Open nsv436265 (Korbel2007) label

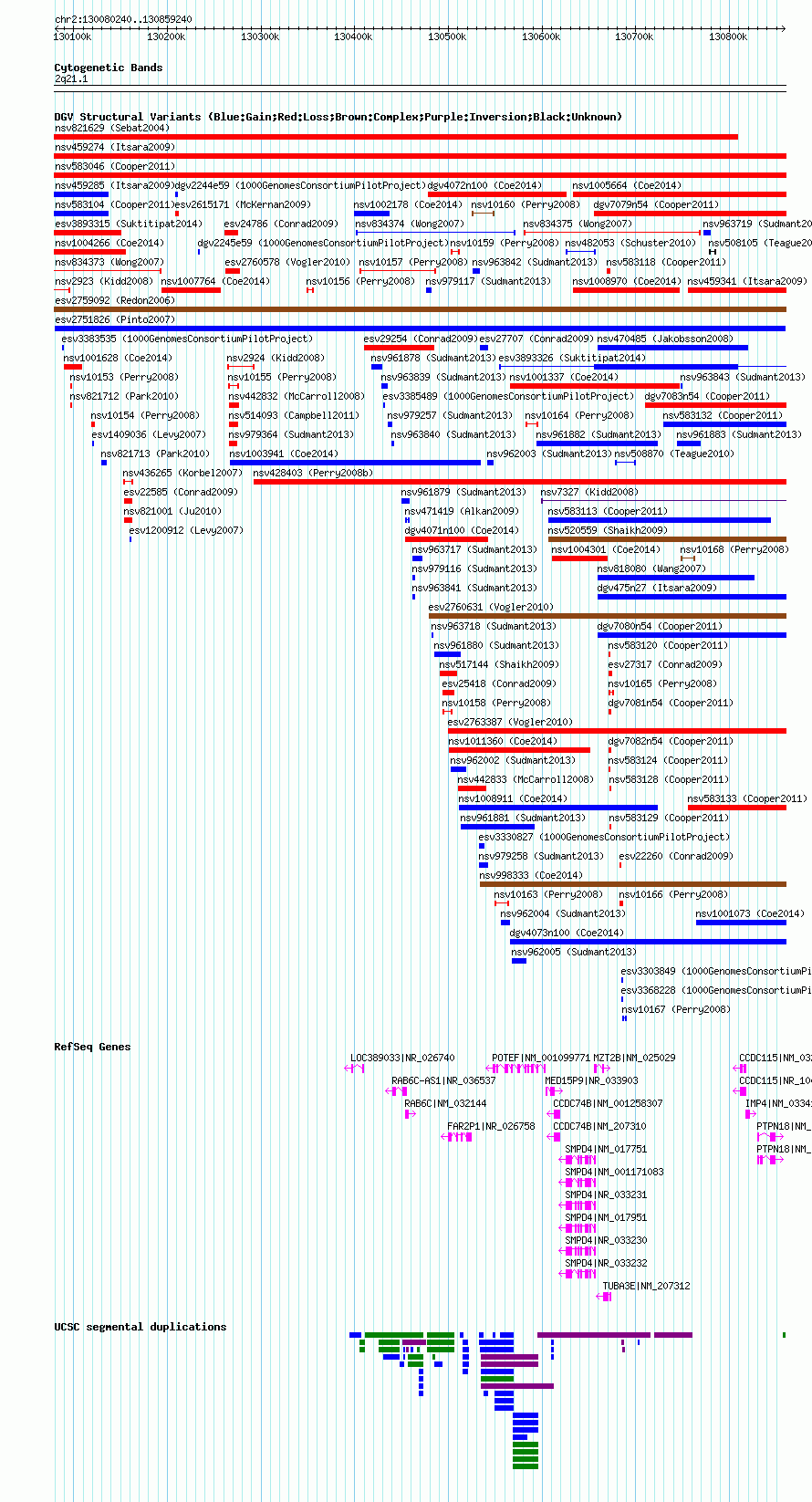(x=182, y=473)
